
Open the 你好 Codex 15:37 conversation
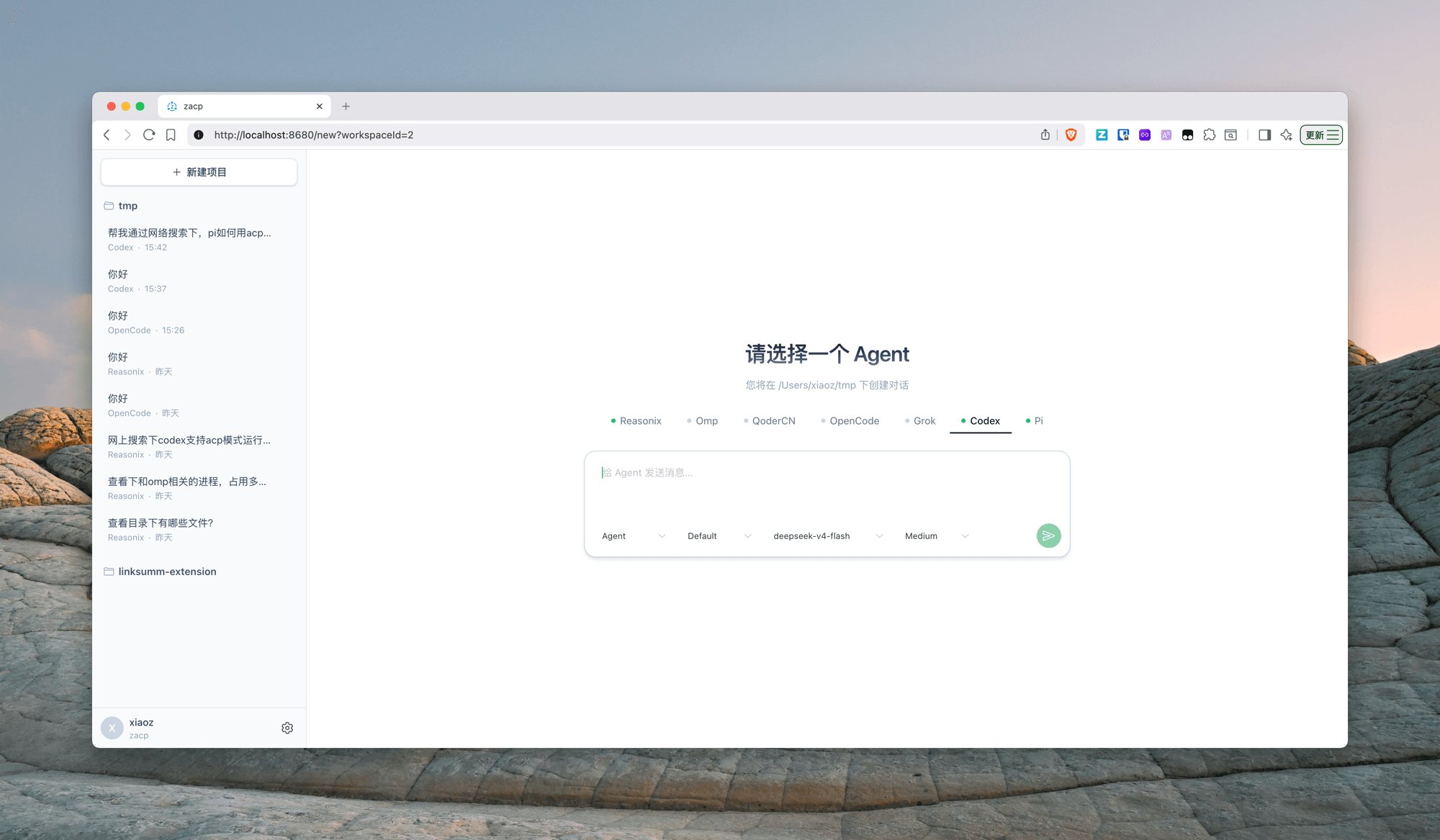pyautogui.click(x=199, y=281)
